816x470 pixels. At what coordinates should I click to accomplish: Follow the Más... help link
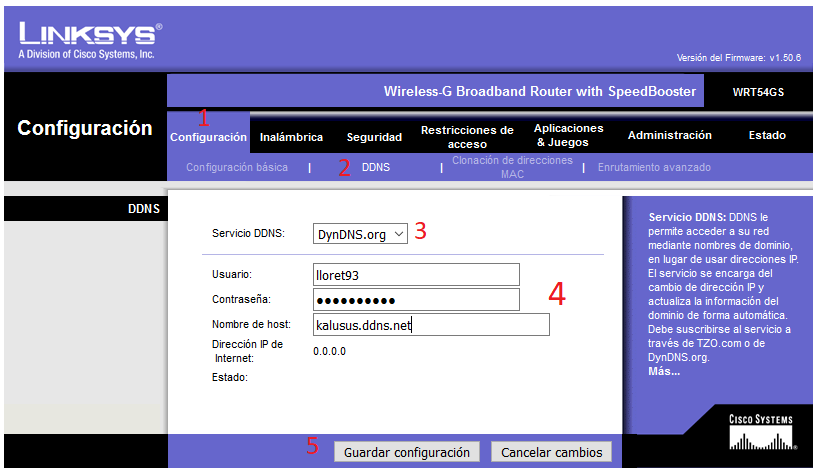664,372
